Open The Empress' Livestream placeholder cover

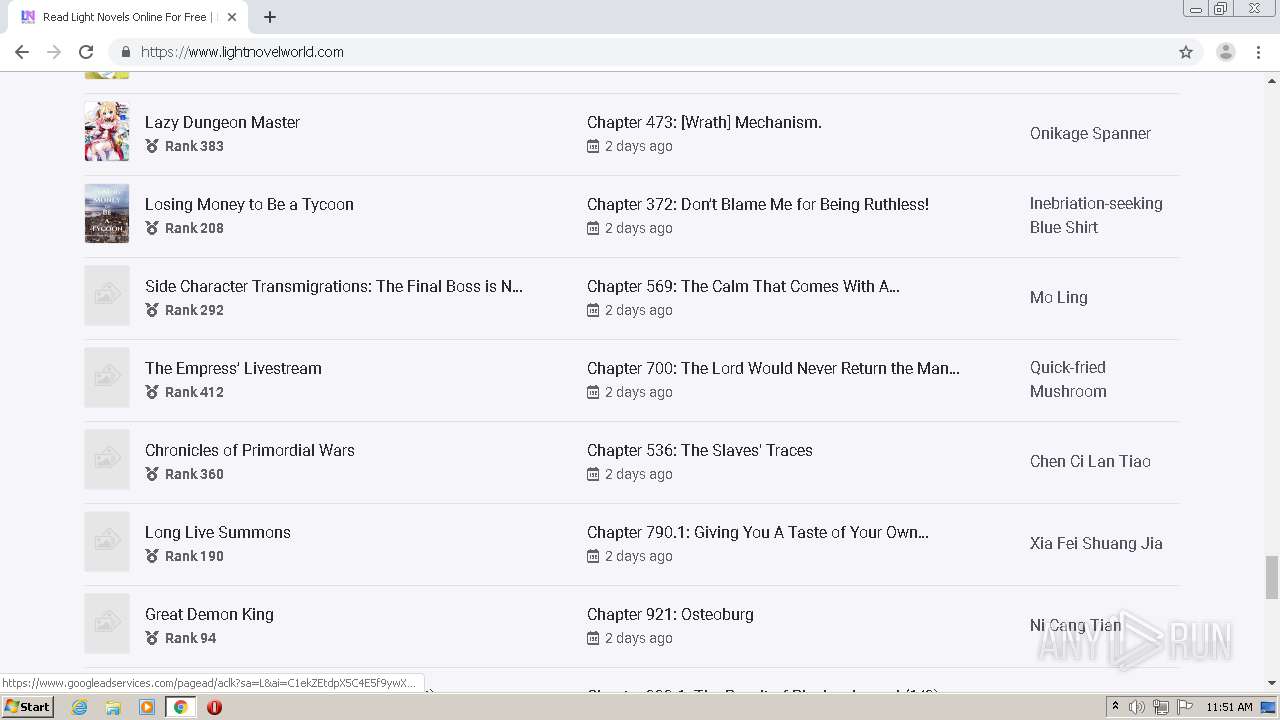click(x=107, y=377)
